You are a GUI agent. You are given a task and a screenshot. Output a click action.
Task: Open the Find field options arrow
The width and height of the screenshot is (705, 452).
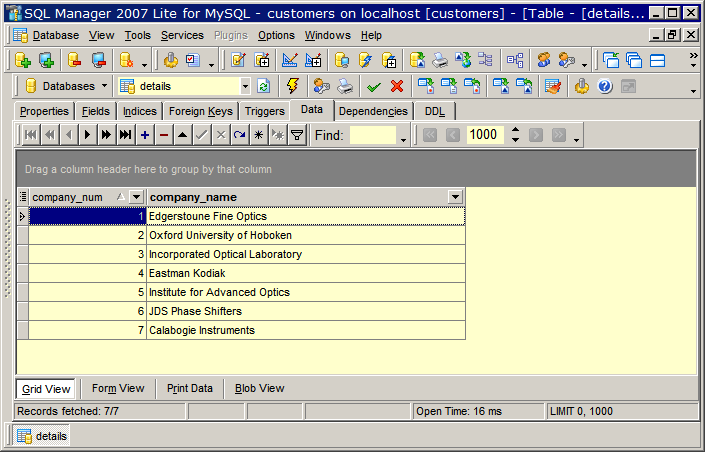point(403,140)
